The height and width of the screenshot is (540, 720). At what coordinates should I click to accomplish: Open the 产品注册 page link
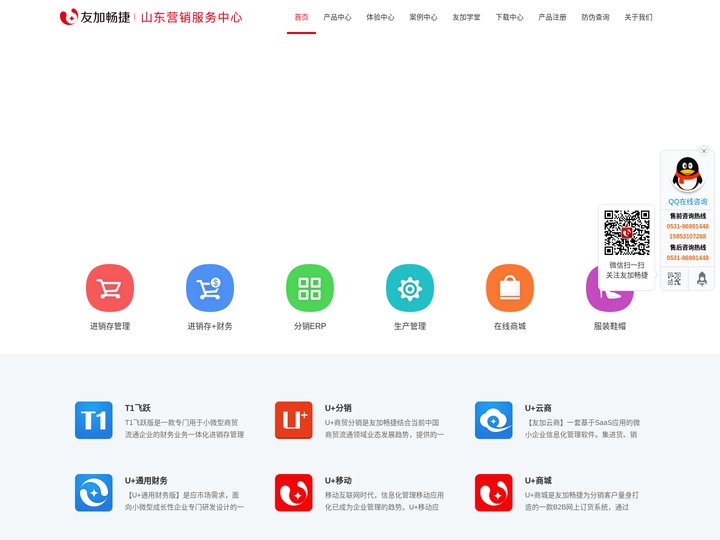point(552,17)
